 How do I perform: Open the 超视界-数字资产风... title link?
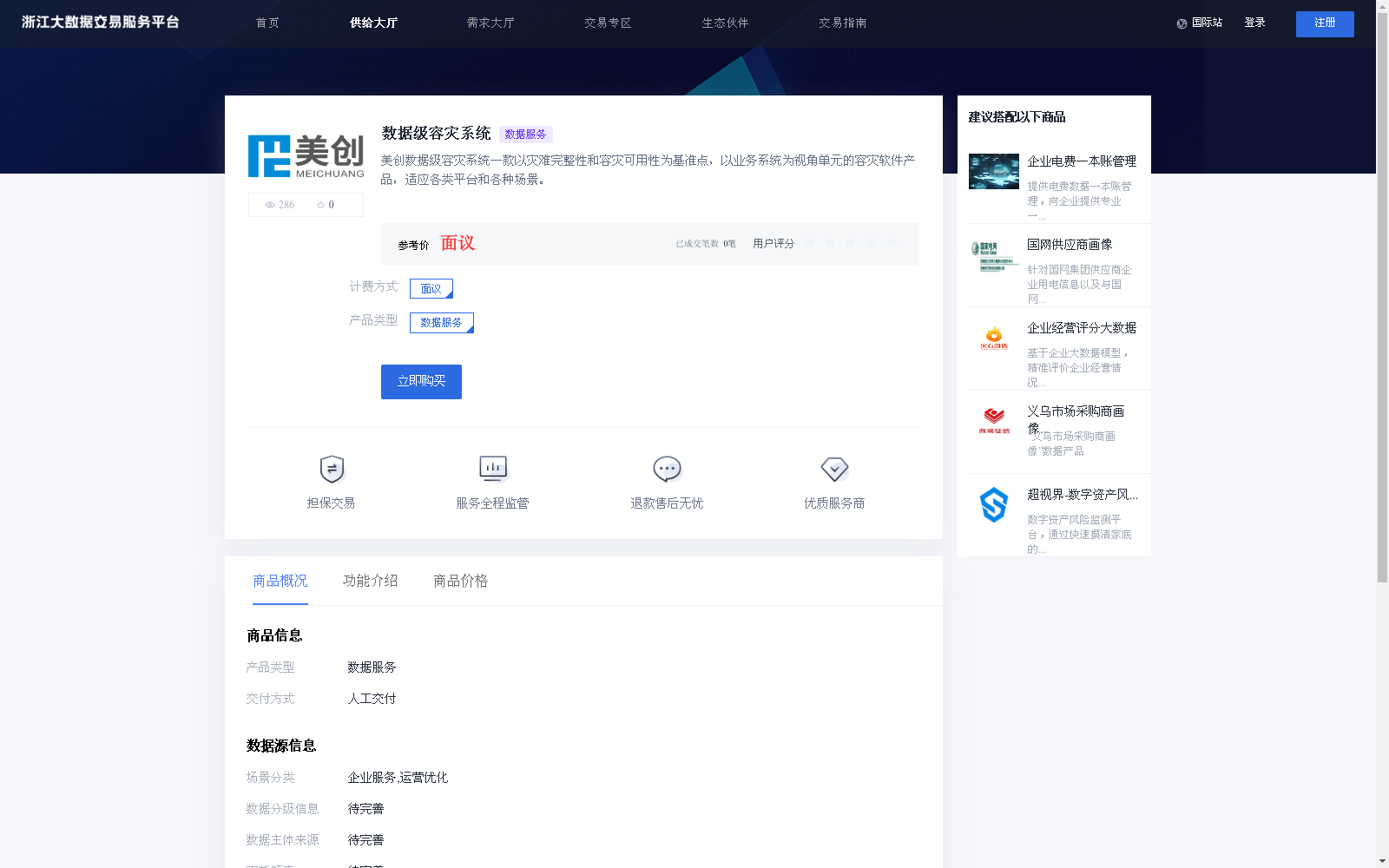pyautogui.click(x=1083, y=495)
